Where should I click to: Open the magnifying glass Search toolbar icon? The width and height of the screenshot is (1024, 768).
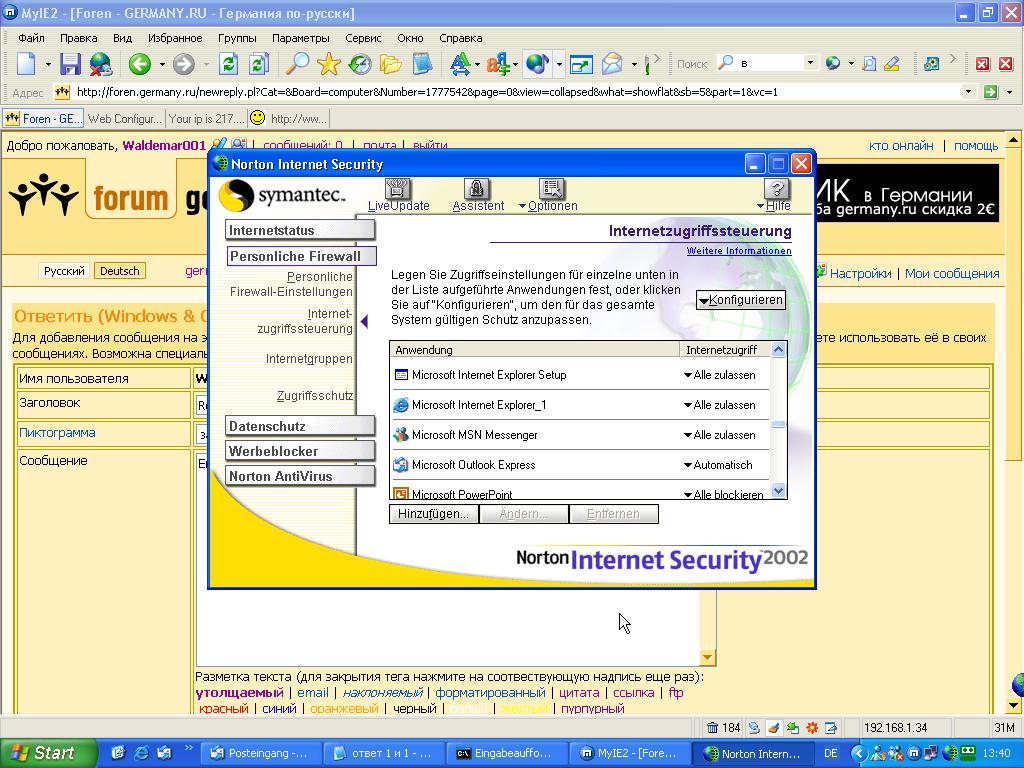[298, 64]
